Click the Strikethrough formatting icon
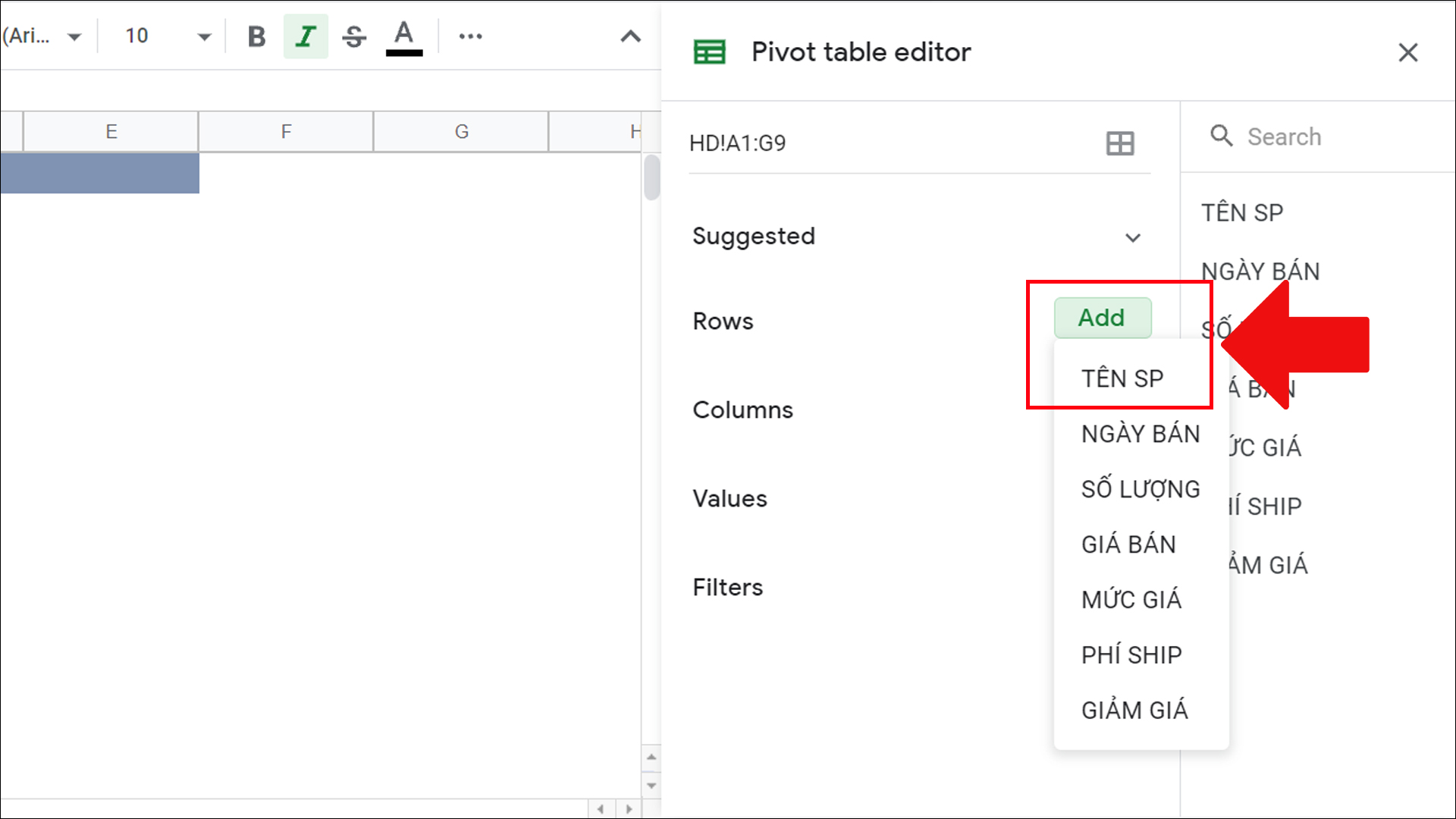Image resolution: width=1456 pixels, height=819 pixels. [x=354, y=36]
